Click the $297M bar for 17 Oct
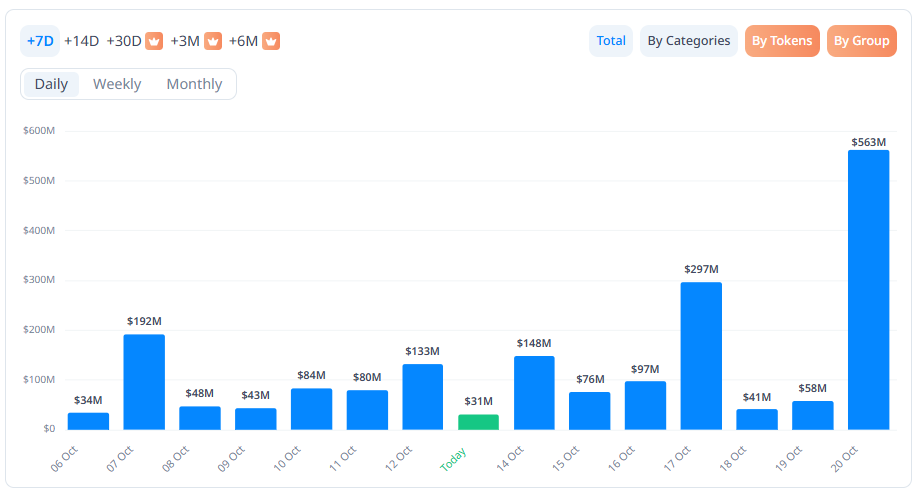This screenshot has width=918, height=491. [701, 356]
